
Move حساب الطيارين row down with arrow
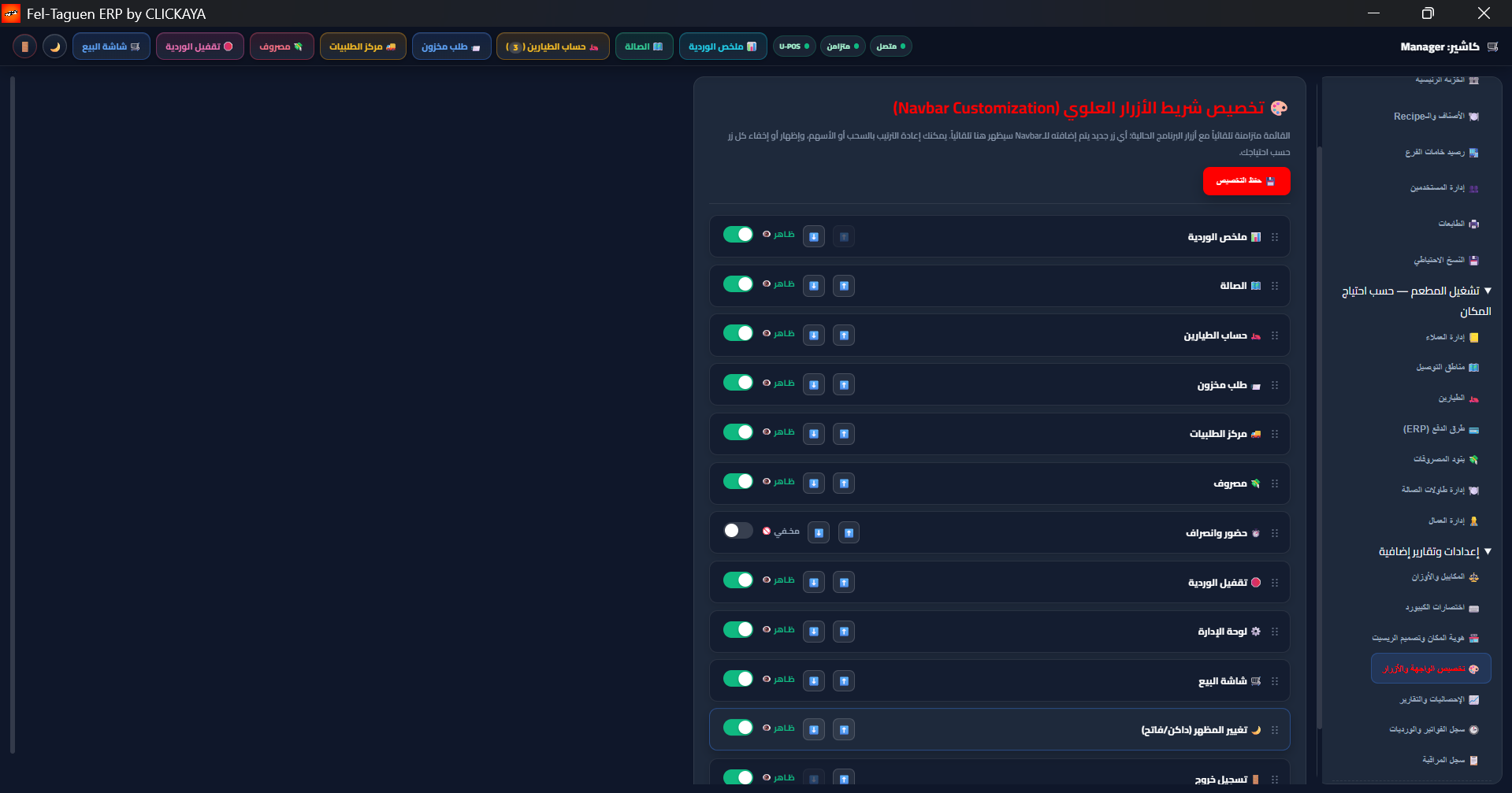(x=814, y=335)
